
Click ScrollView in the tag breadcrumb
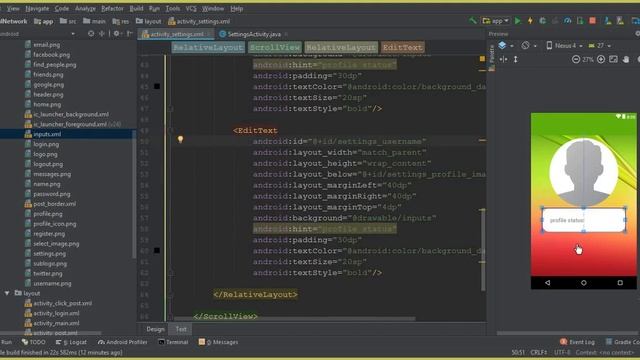click(275, 47)
